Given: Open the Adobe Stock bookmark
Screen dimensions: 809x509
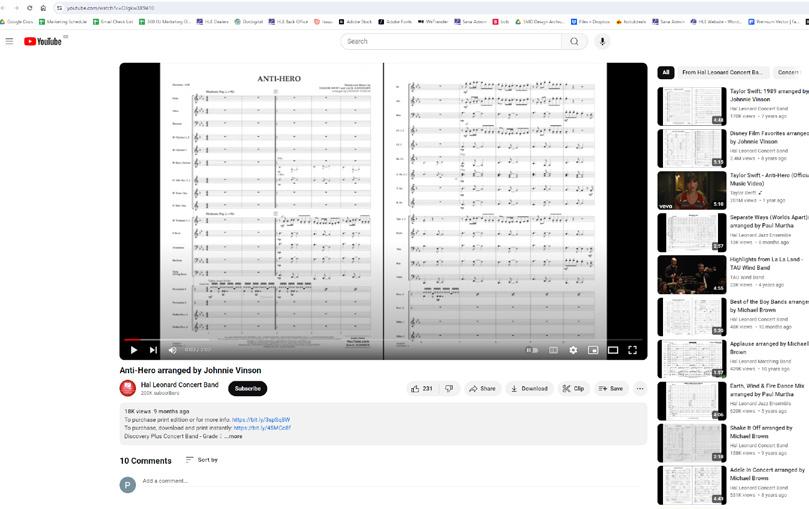Looking at the screenshot, I should [355, 22].
